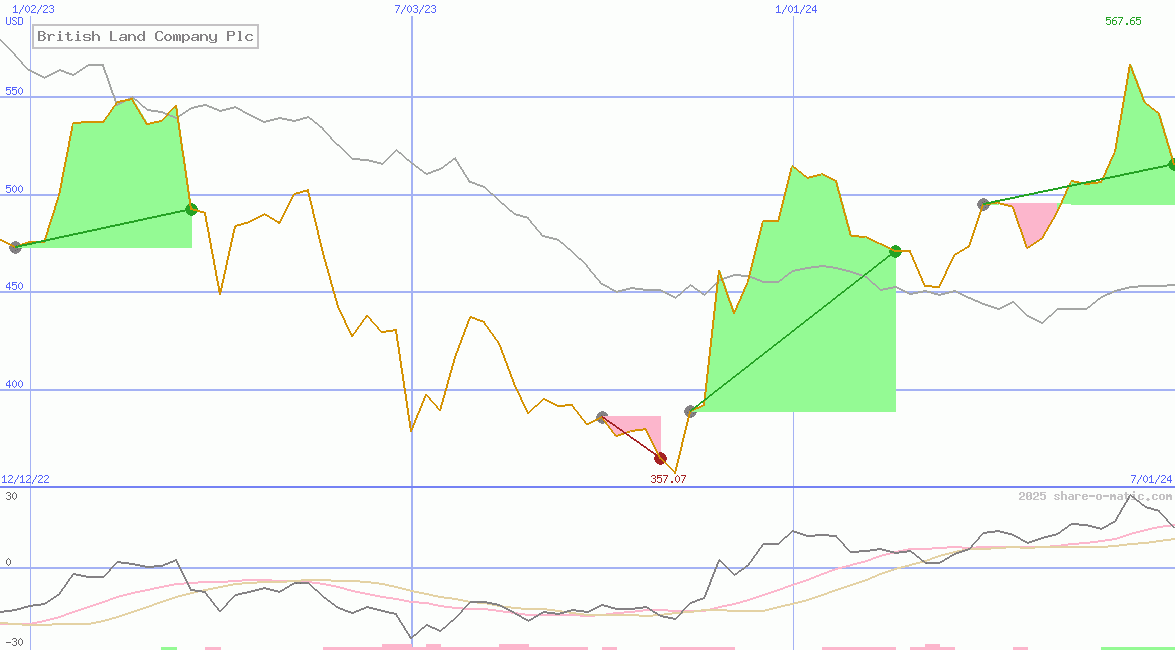Screen dimensions: 1175x650
Task: Click the 7/01/24 oscillator end date
Action: coord(1150,479)
